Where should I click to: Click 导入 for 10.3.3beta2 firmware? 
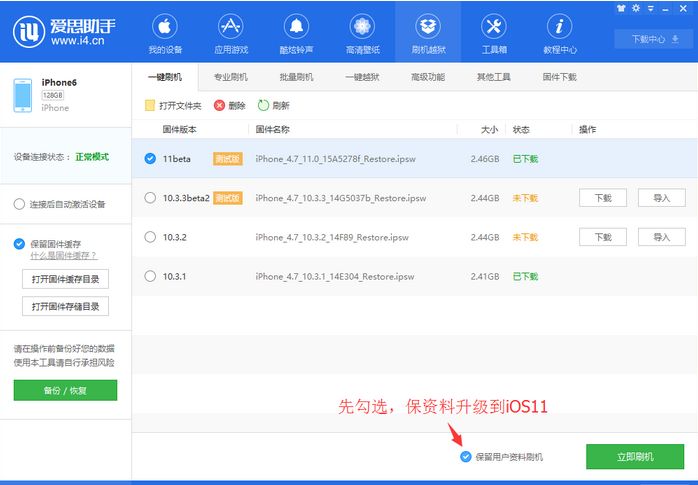pyautogui.click(x=661, y=198)
